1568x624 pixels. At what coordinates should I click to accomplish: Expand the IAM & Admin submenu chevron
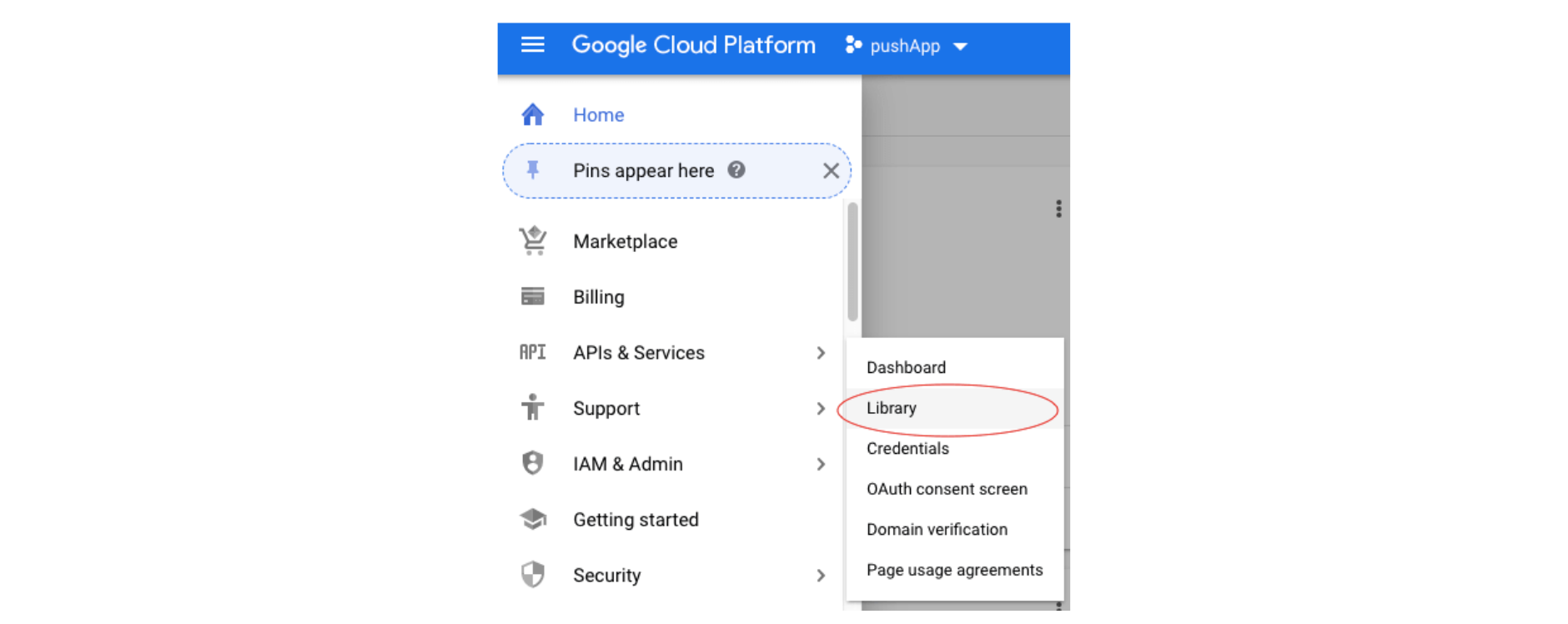(x=821, y=464)
